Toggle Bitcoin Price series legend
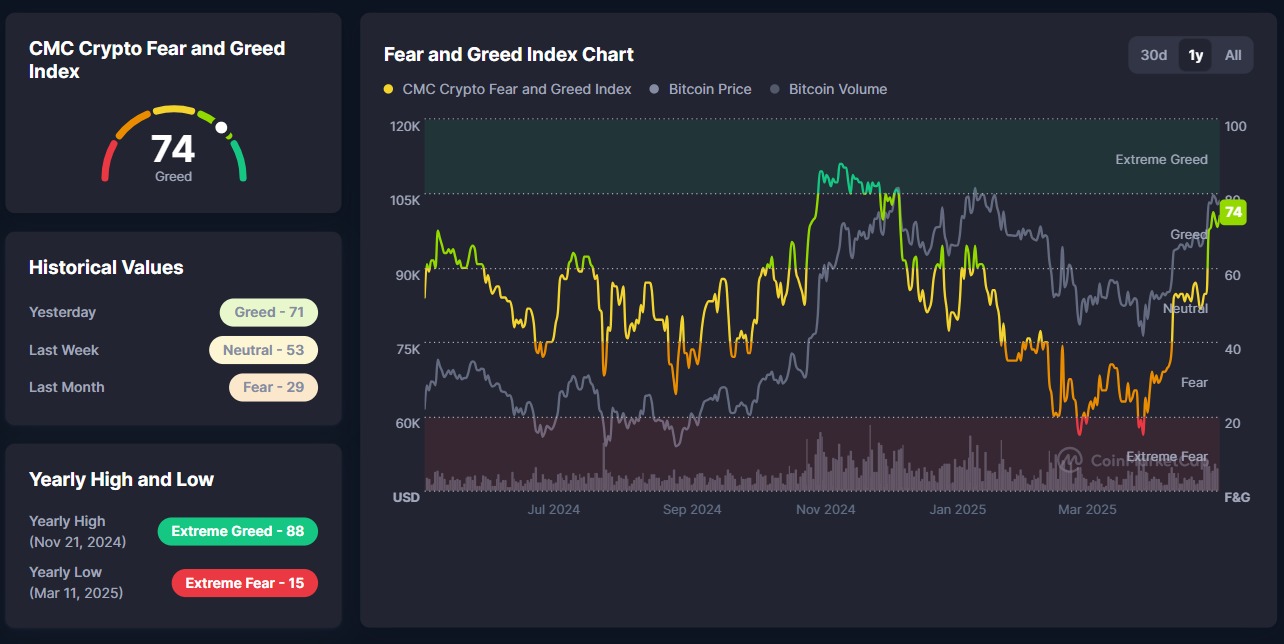The width and height of the screenshot is (1284, 644). pos(700,89)
